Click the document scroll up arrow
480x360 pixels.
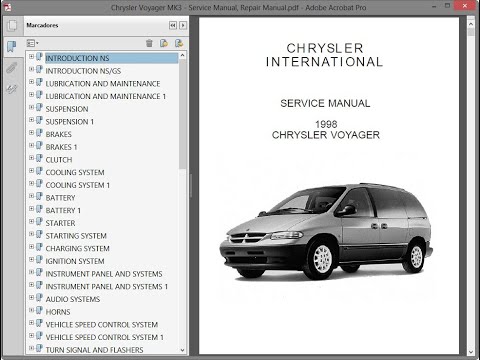471,24
